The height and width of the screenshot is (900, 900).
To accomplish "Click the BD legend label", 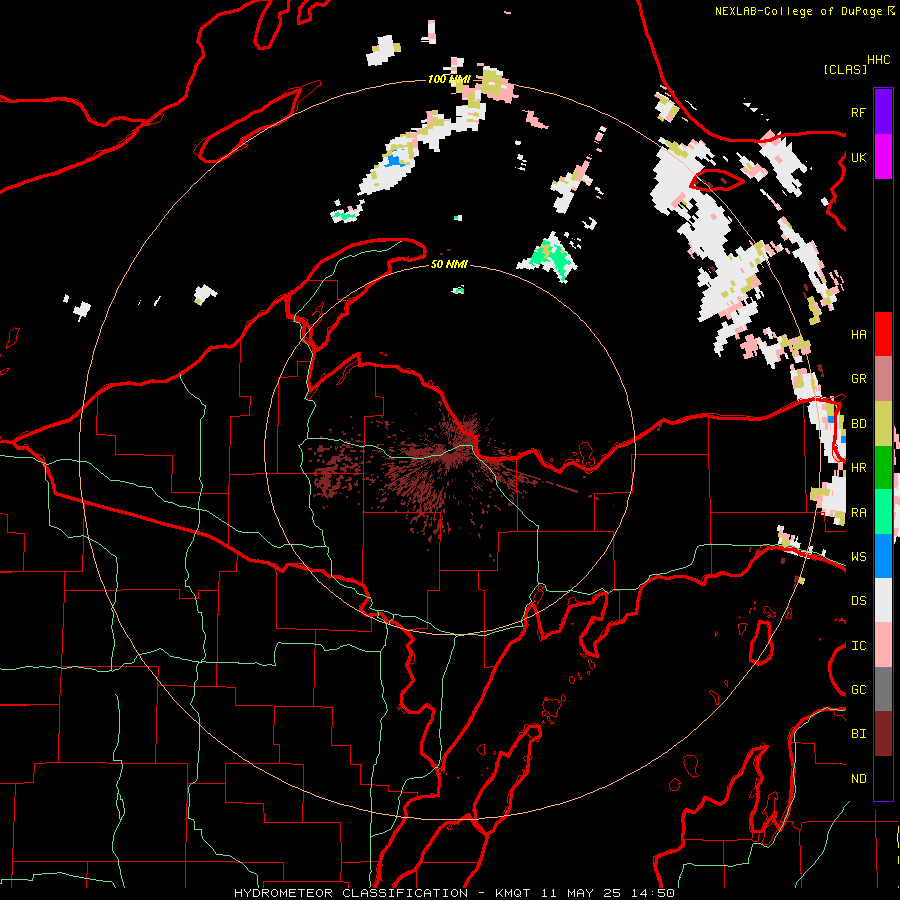I will pos(858,424).
